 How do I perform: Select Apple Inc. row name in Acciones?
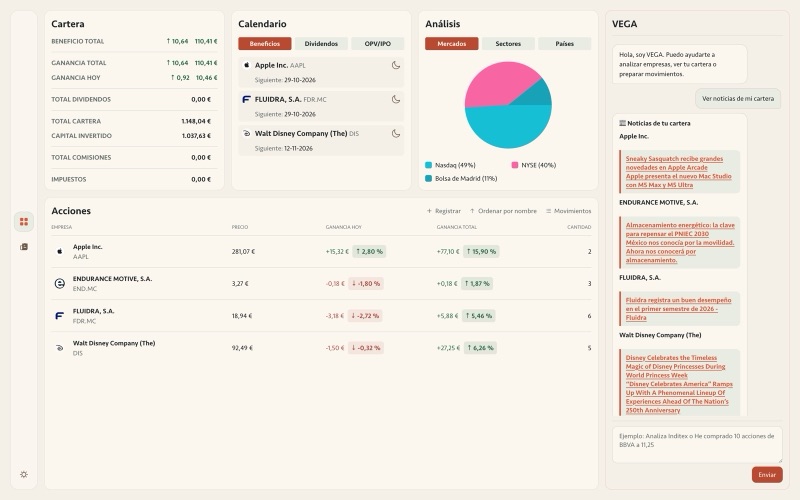88,246
